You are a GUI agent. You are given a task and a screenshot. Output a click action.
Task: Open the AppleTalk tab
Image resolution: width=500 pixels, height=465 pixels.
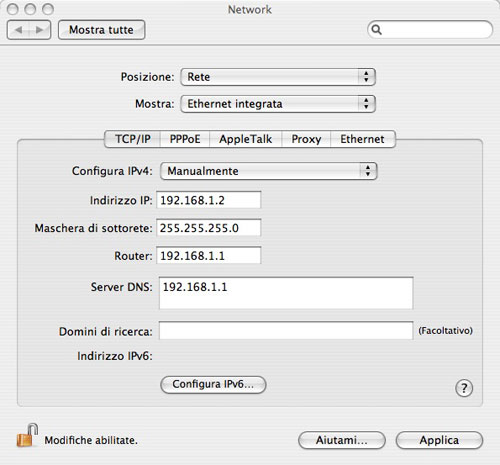pyautogui.click(x=246, y=139)
